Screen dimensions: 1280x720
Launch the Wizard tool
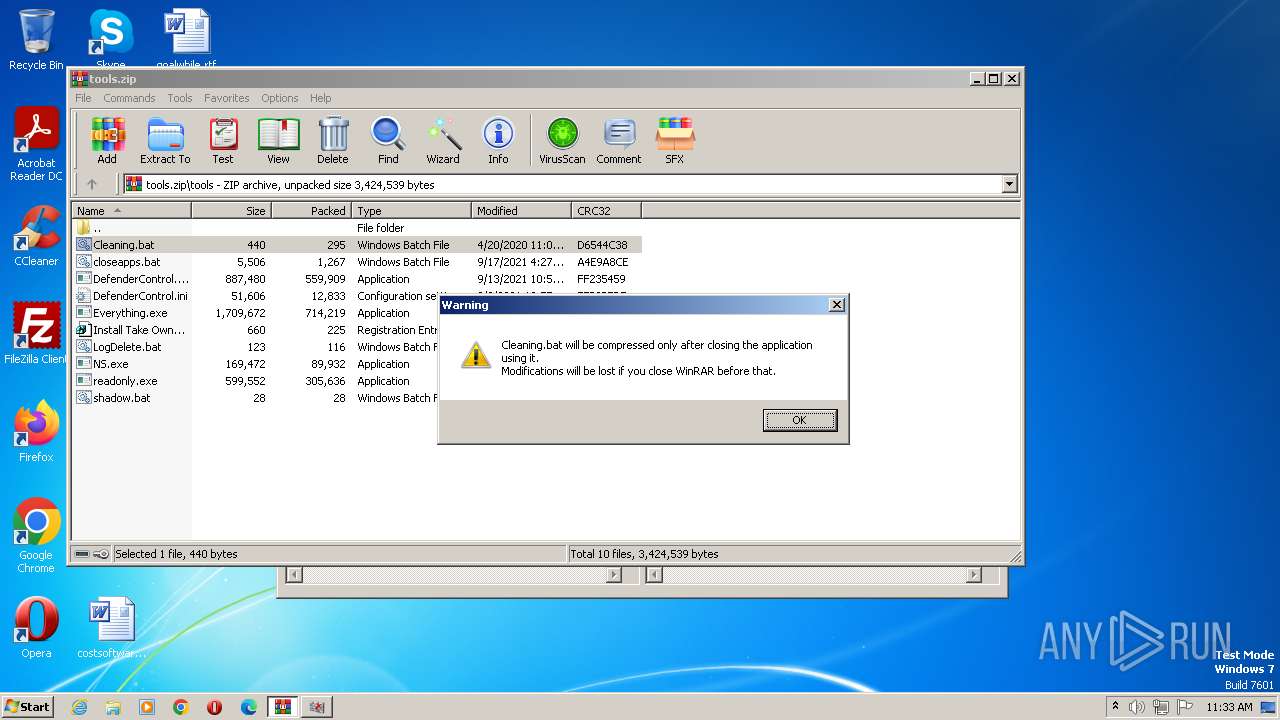tap(443, 141)
